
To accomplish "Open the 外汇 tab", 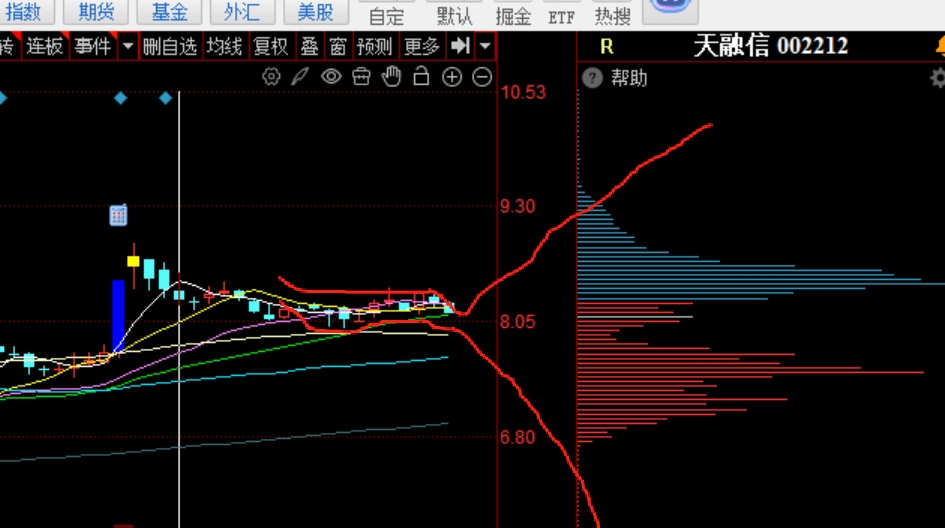I will pos(242,11).
